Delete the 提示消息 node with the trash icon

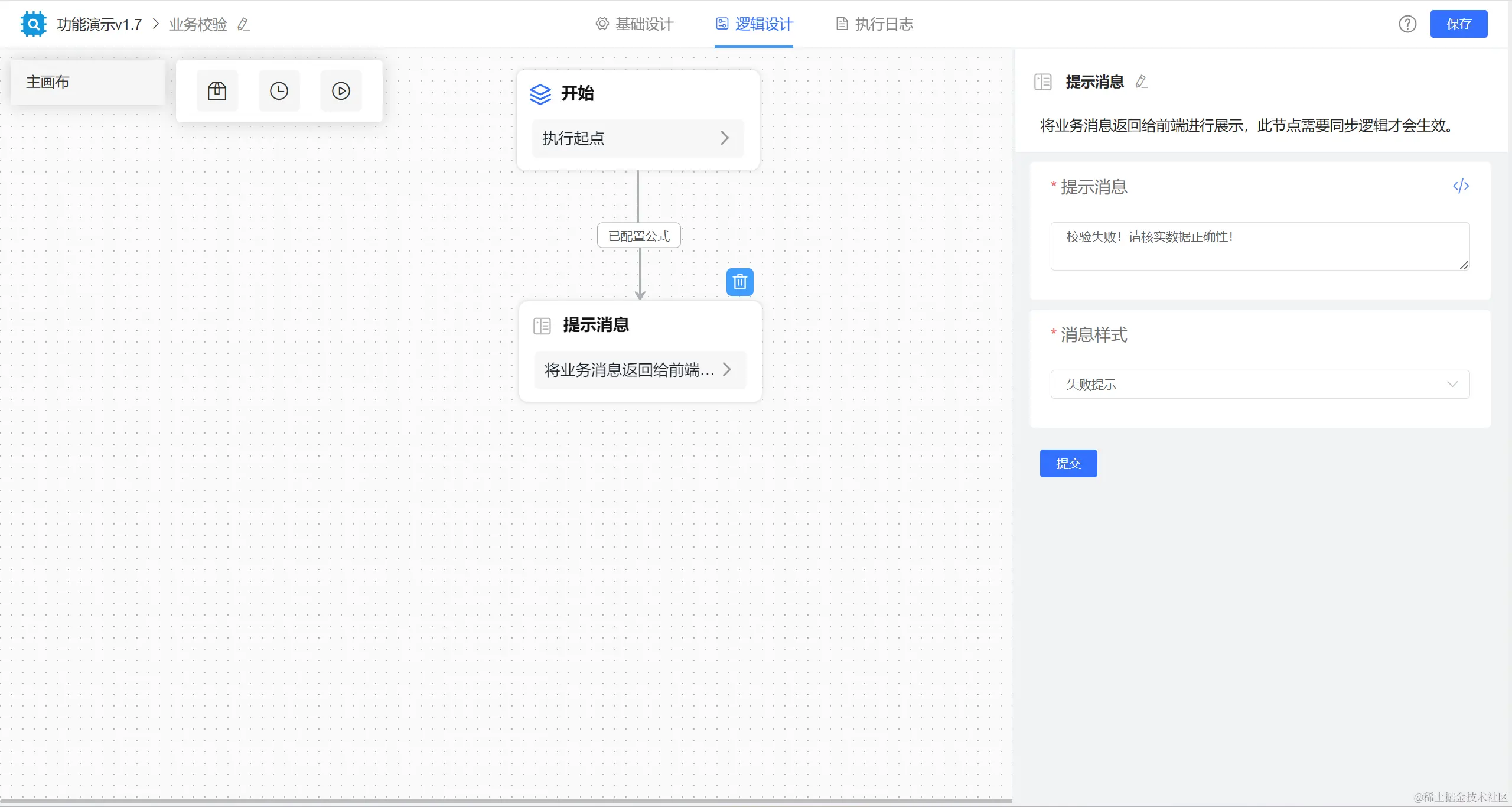[x=739, y=282]
